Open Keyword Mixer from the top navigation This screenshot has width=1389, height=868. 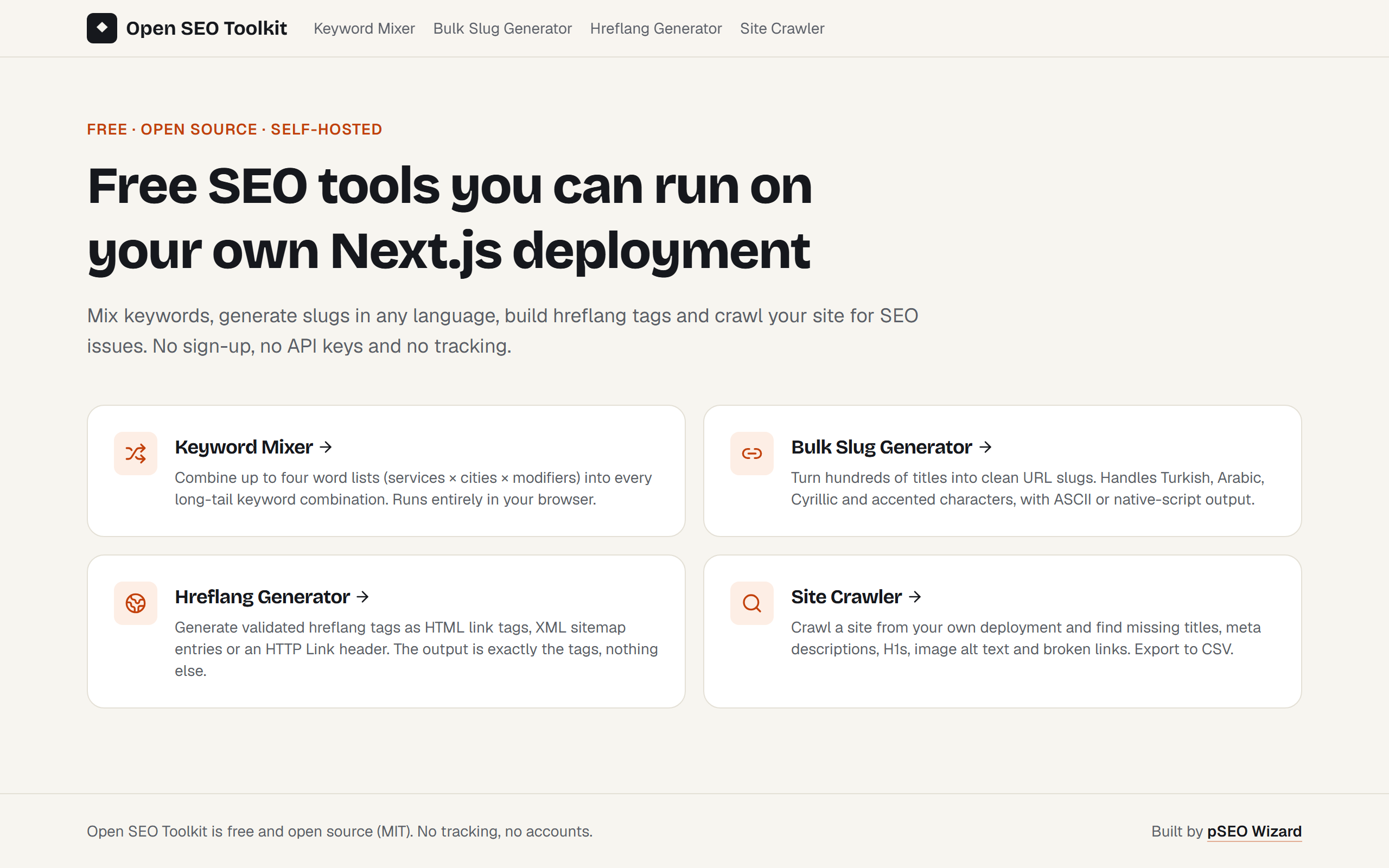click(364, 29)
